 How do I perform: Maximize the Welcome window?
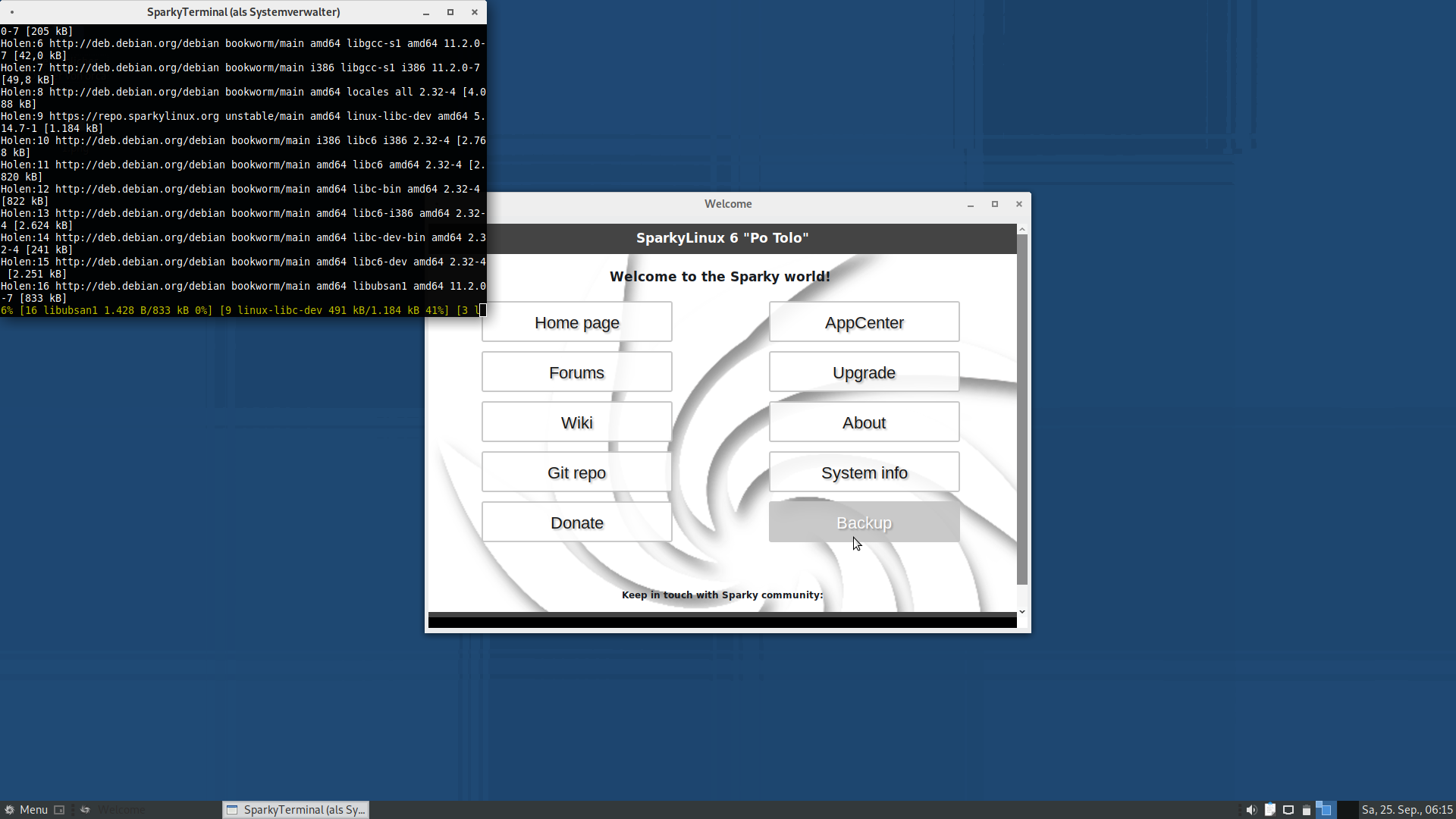pos(995,204)
